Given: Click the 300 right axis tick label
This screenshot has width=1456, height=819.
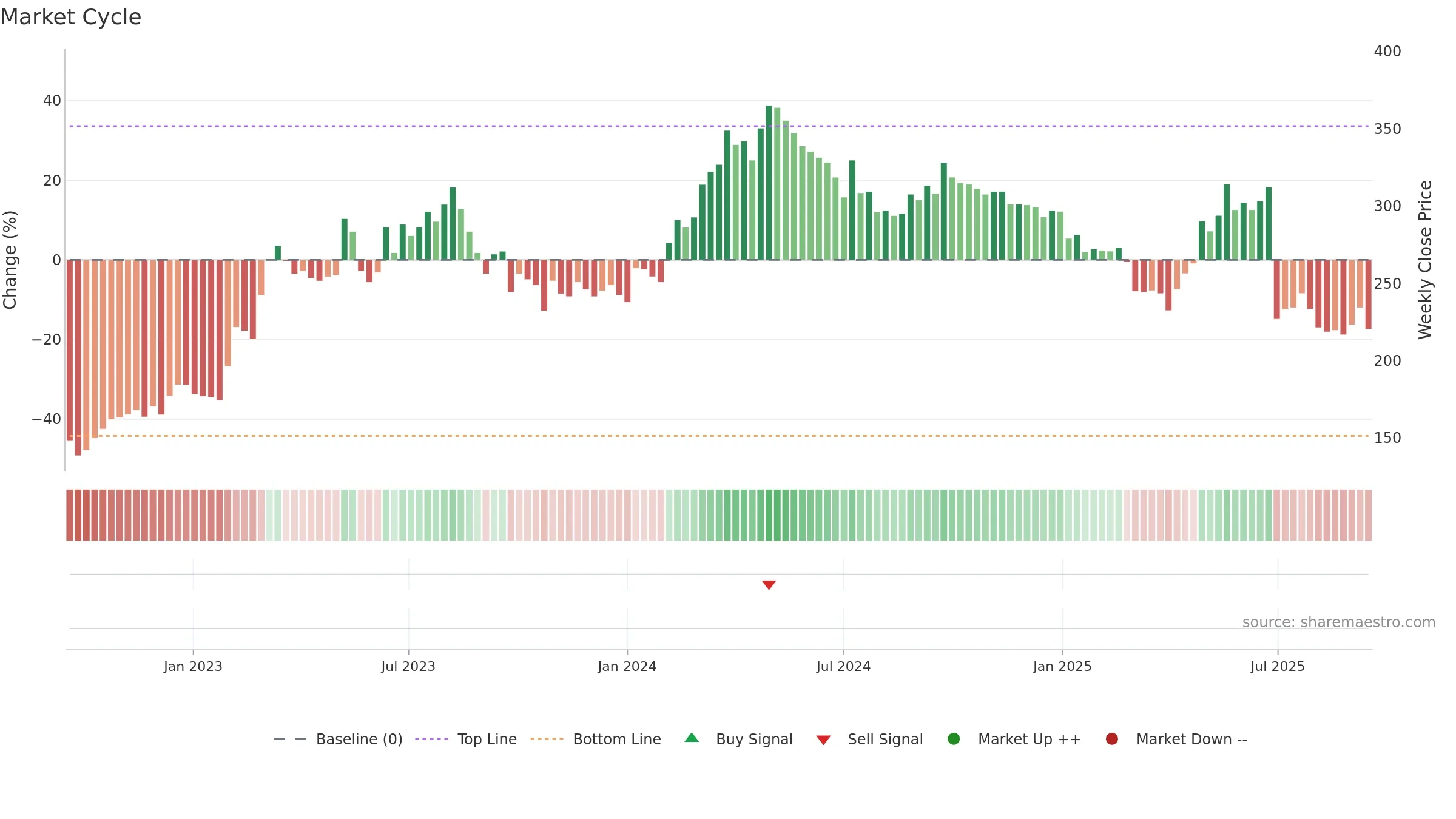Looking at the screenshot, I should (x=1387, y=206).
